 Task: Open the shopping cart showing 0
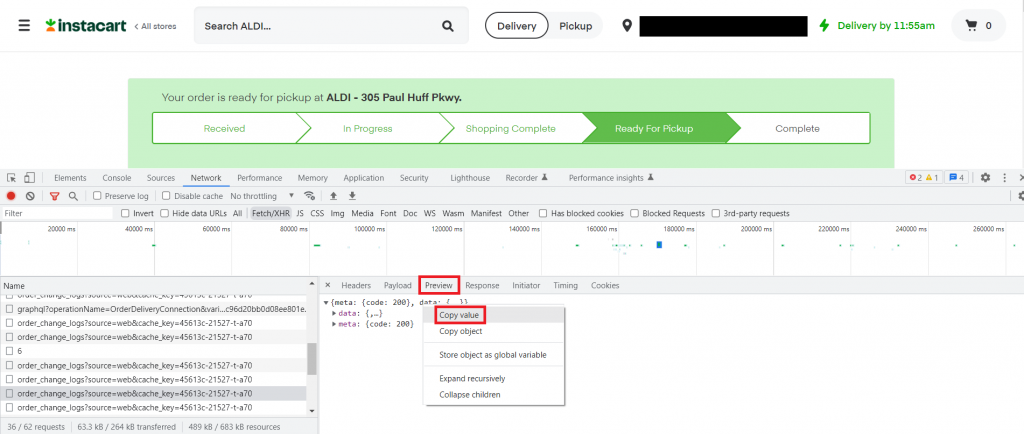pyautogui.click(x=978, y=26)
